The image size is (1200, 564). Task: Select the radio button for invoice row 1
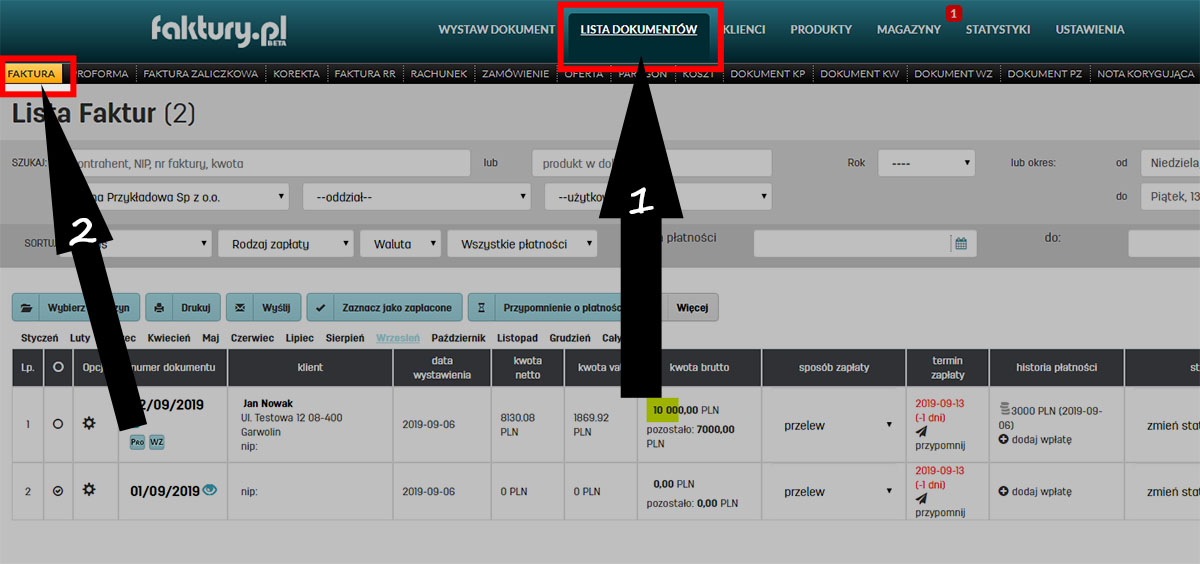click(x=58, y=424)
